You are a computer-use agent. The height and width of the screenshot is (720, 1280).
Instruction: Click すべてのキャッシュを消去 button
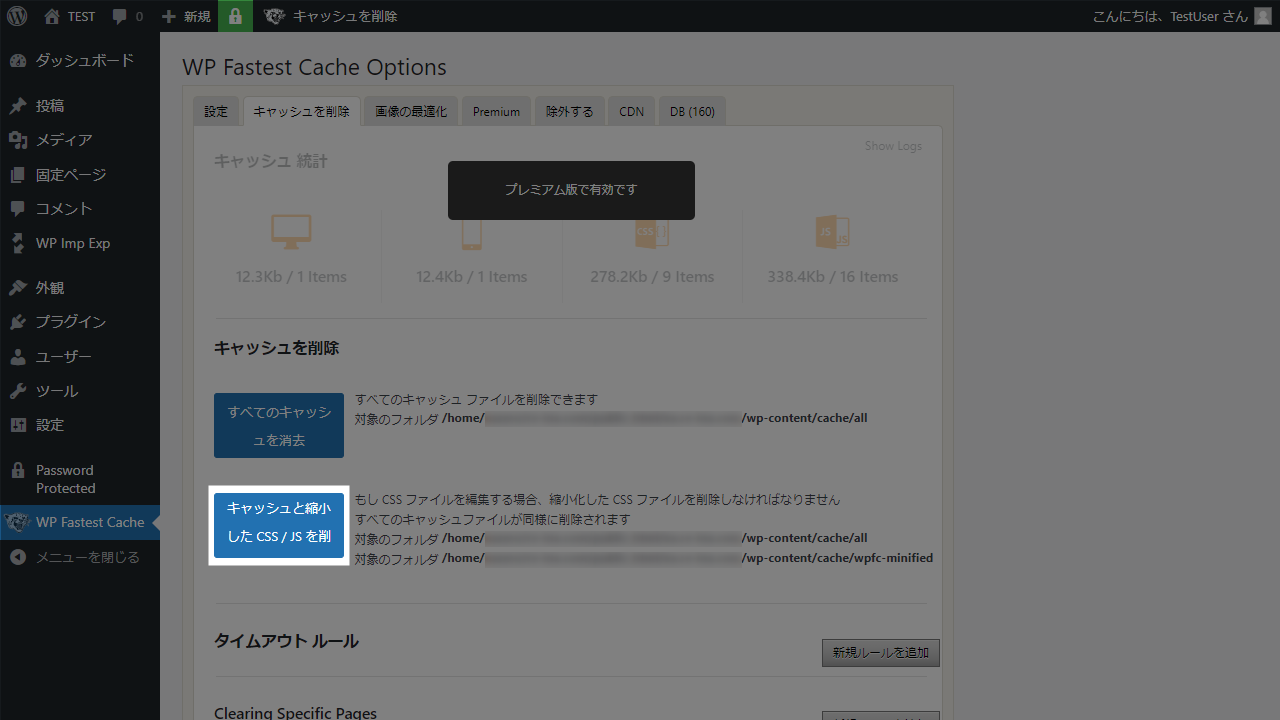point(279,426)
